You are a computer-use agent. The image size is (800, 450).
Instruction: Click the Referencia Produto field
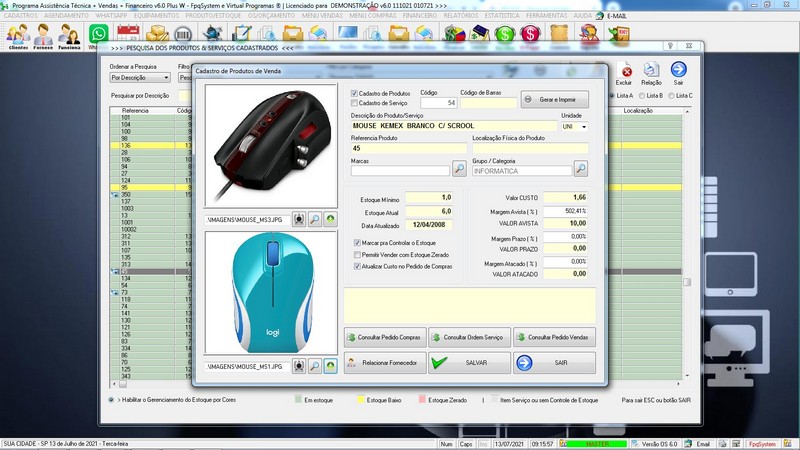tap(409, 148)
